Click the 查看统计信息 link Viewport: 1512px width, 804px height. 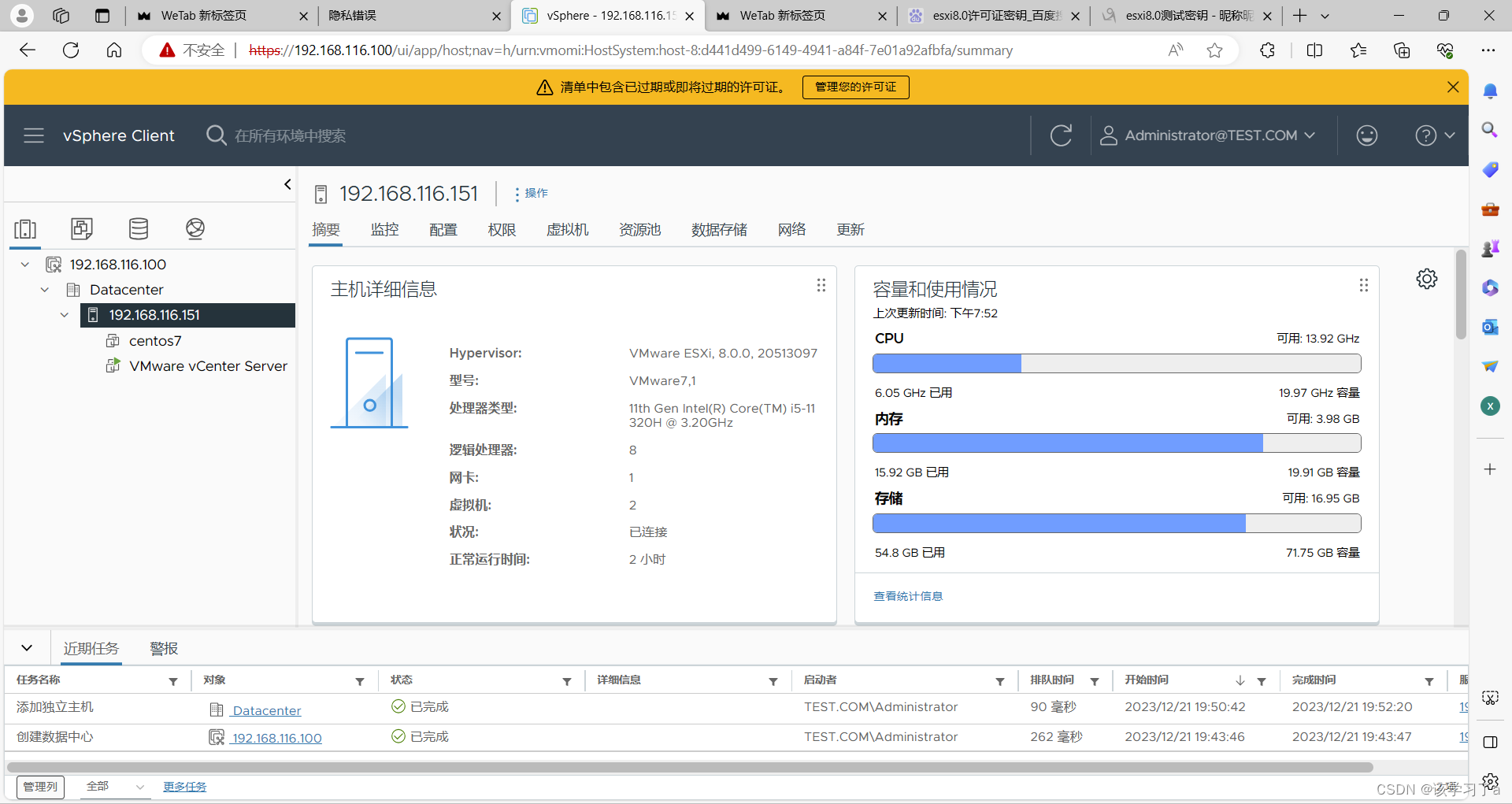[908, 596]
